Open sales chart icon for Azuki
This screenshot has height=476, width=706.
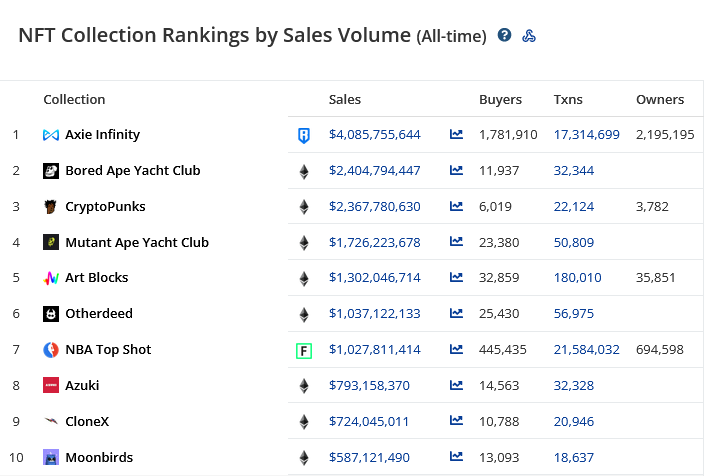pyautogui.click(x=456, y=385)
